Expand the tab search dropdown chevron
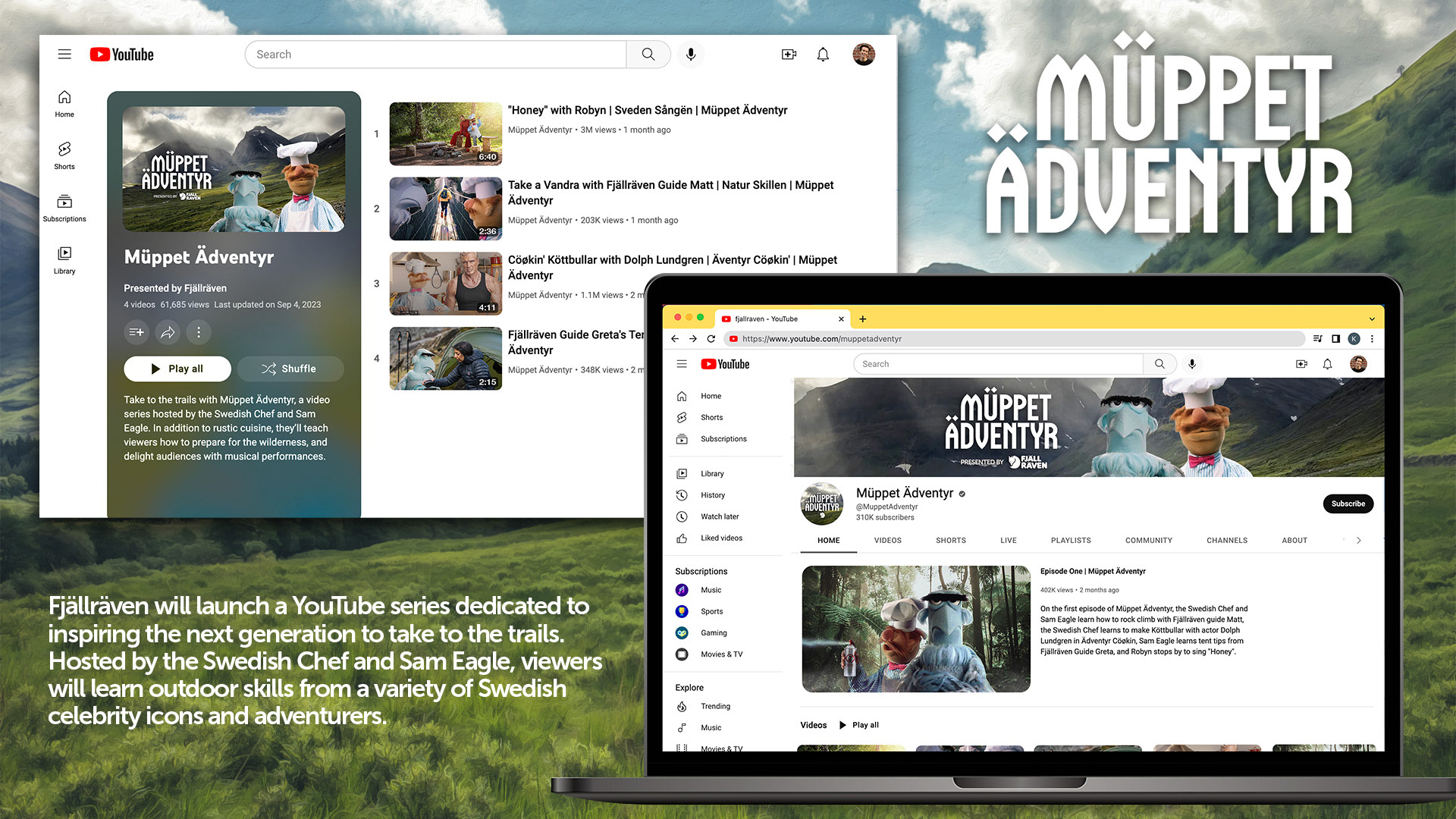 [1372, 319]
